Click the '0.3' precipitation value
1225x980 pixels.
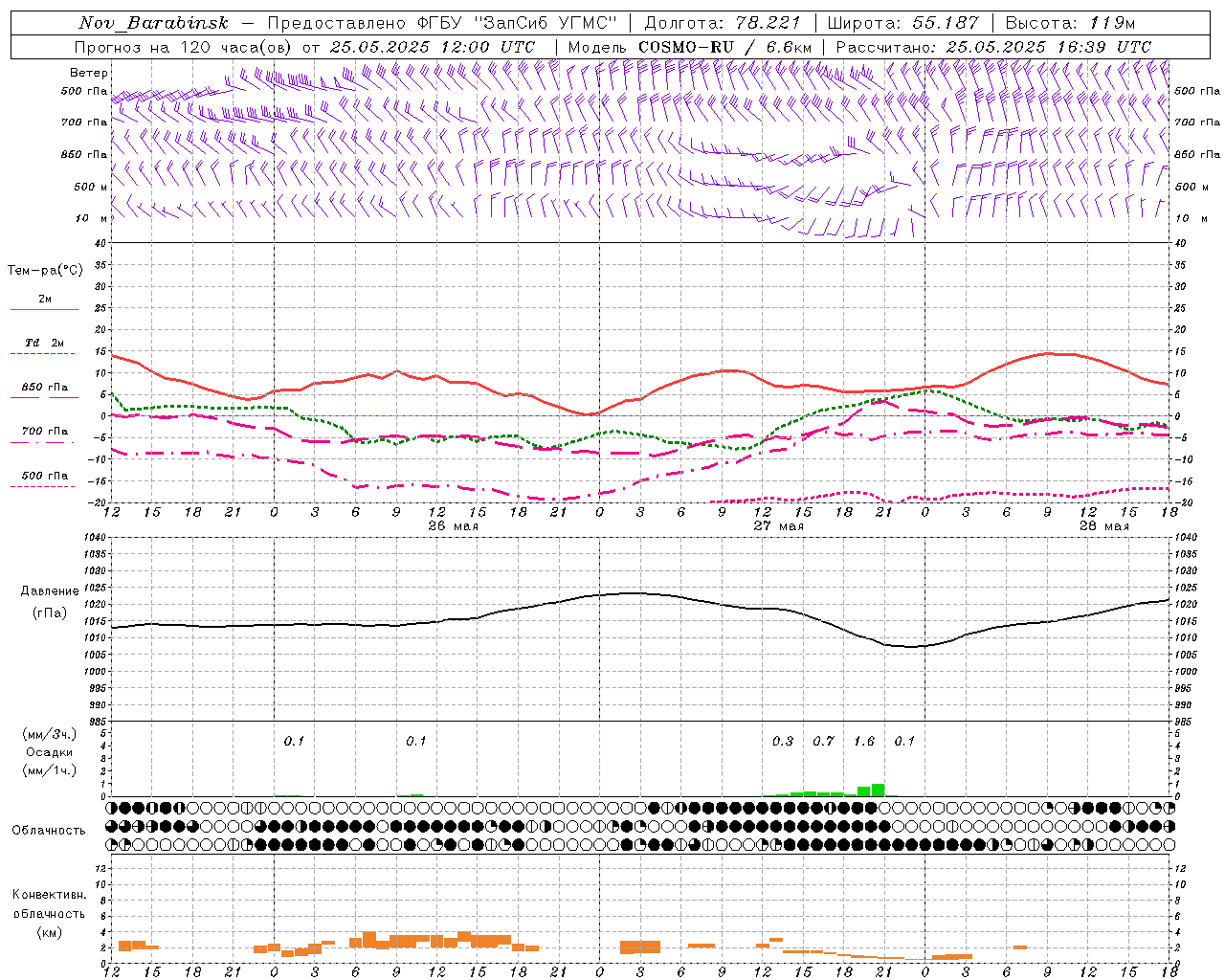tap(783, 742)
